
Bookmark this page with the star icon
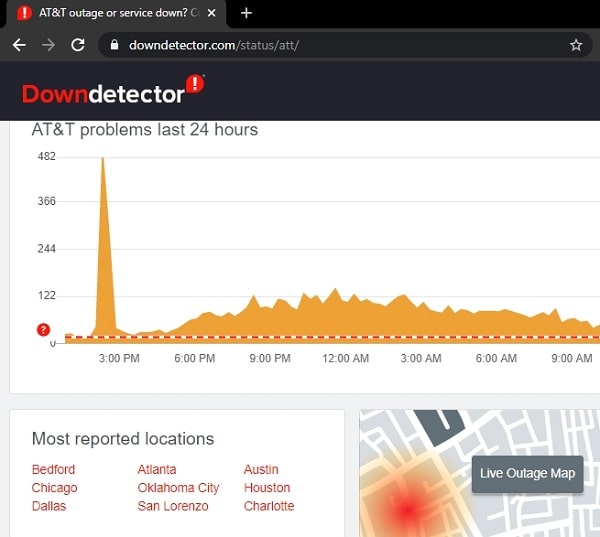click(x=576, y=45)
